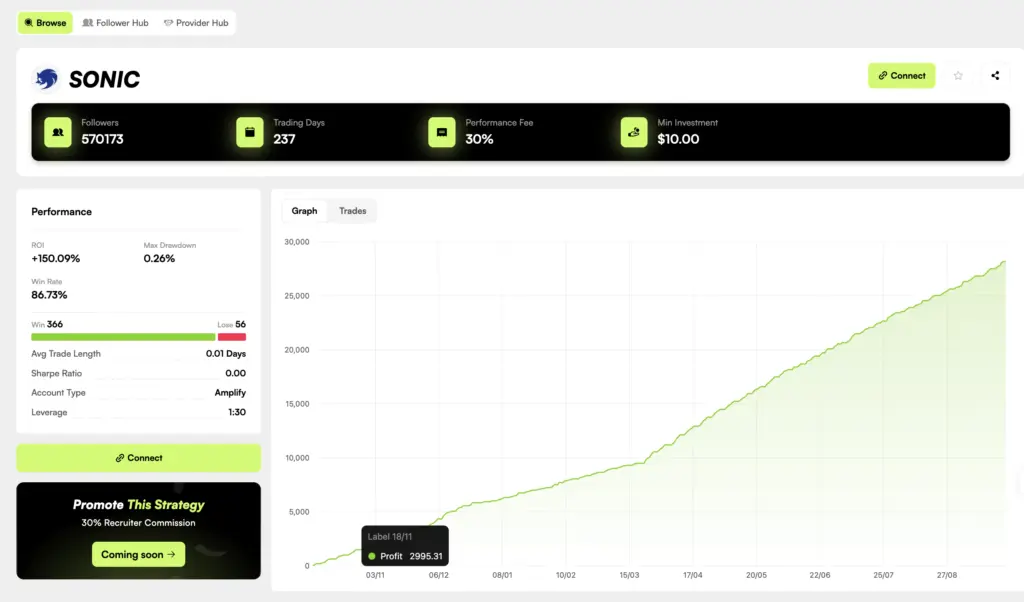Click the 15/03 x-axis date label

(629, 575)
